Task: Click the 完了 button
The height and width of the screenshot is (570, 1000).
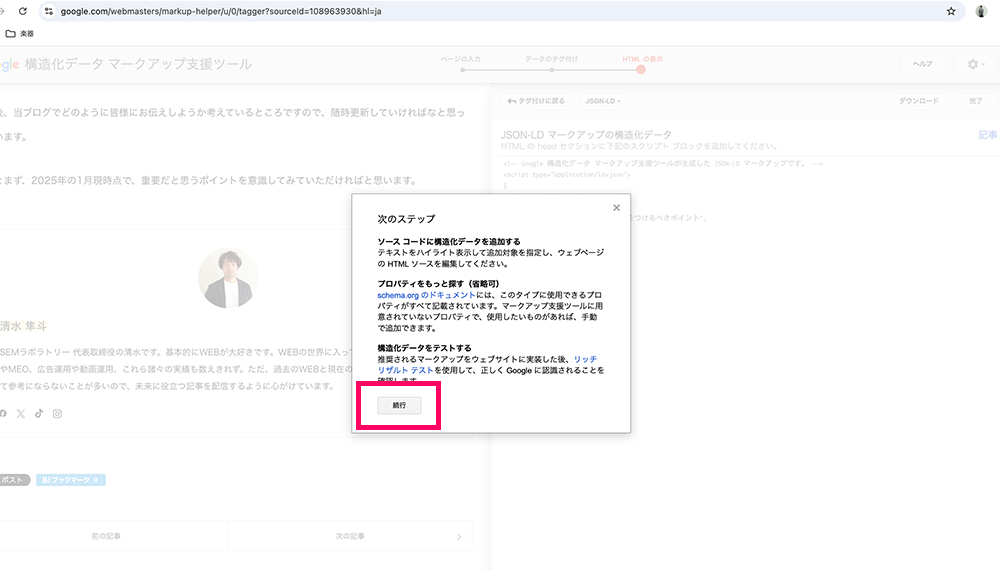Action: (976, 101)
